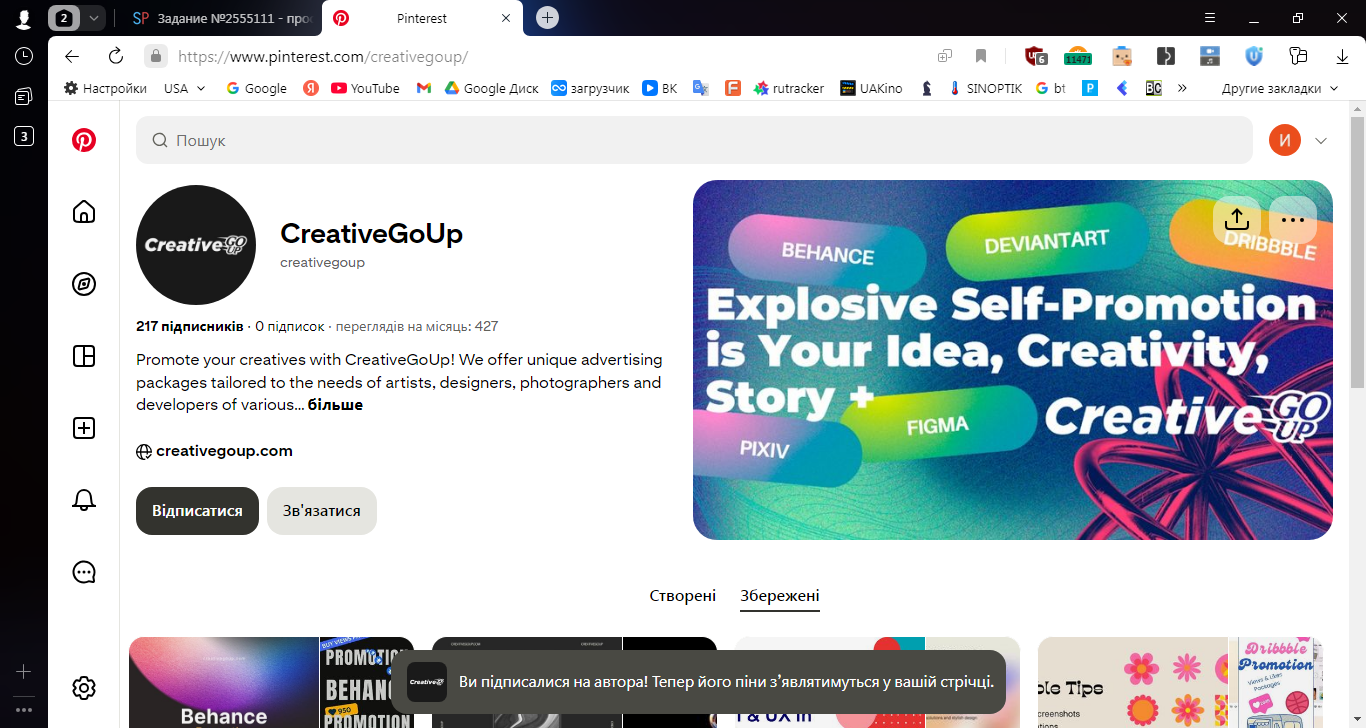The width and height of the screenshot is (1366, 728).
Task: Open the history clock icon in the browser sidebar
Action: click(24, 56)
